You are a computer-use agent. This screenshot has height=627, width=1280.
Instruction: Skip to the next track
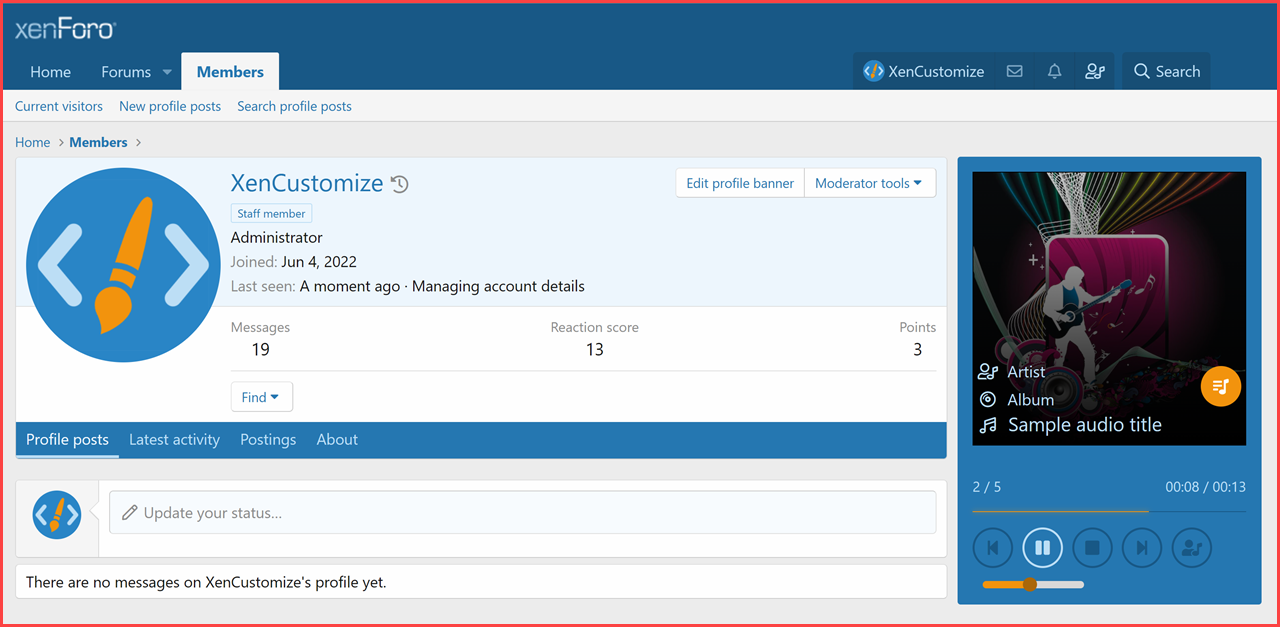1142,548
